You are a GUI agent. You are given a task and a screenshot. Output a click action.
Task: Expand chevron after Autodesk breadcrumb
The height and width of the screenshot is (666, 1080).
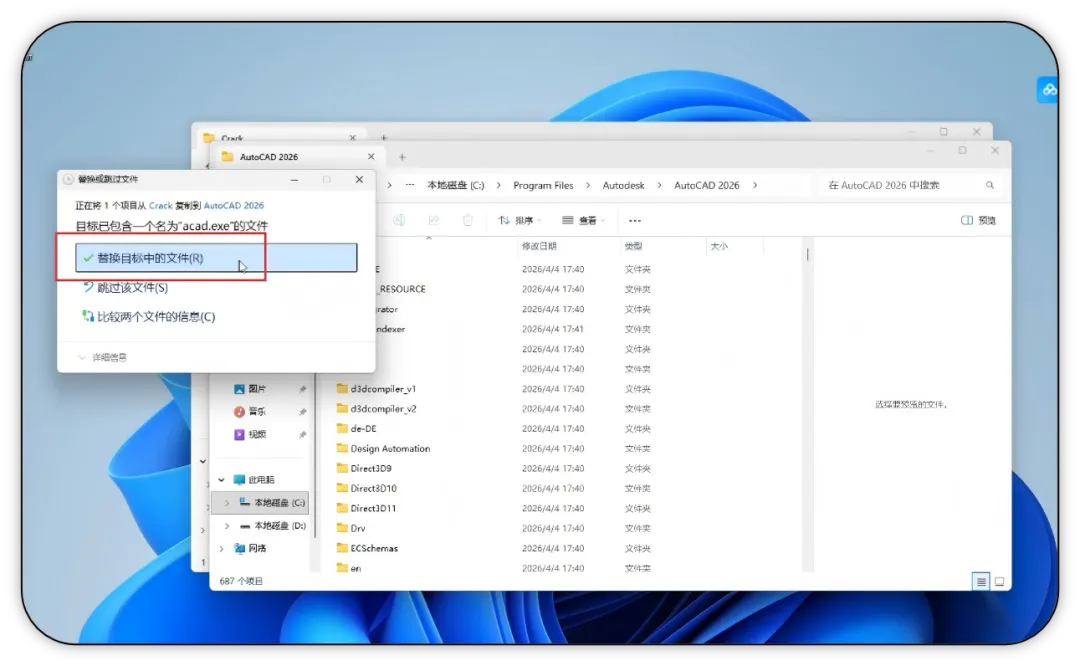tap(659, 185)
